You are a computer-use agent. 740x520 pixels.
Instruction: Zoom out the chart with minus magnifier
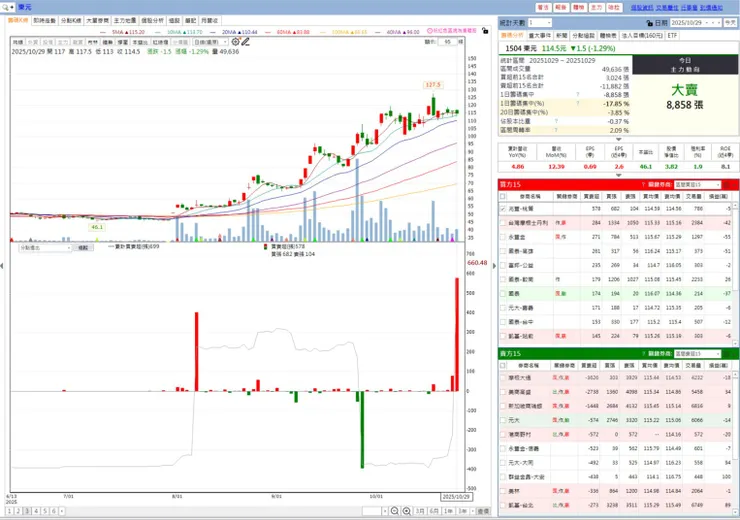(395, 511)
